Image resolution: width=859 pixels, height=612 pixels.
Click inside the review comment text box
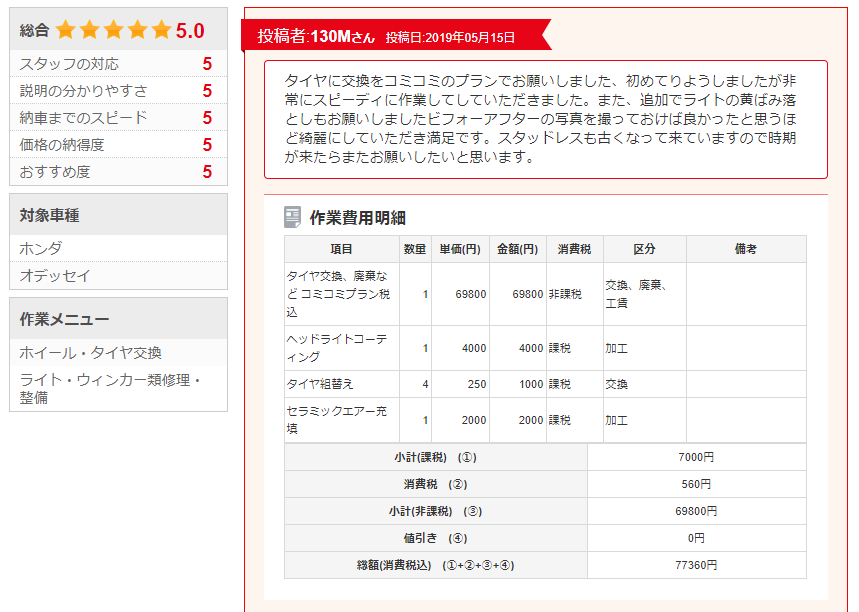pyautogui.click(x=545, y=119)
